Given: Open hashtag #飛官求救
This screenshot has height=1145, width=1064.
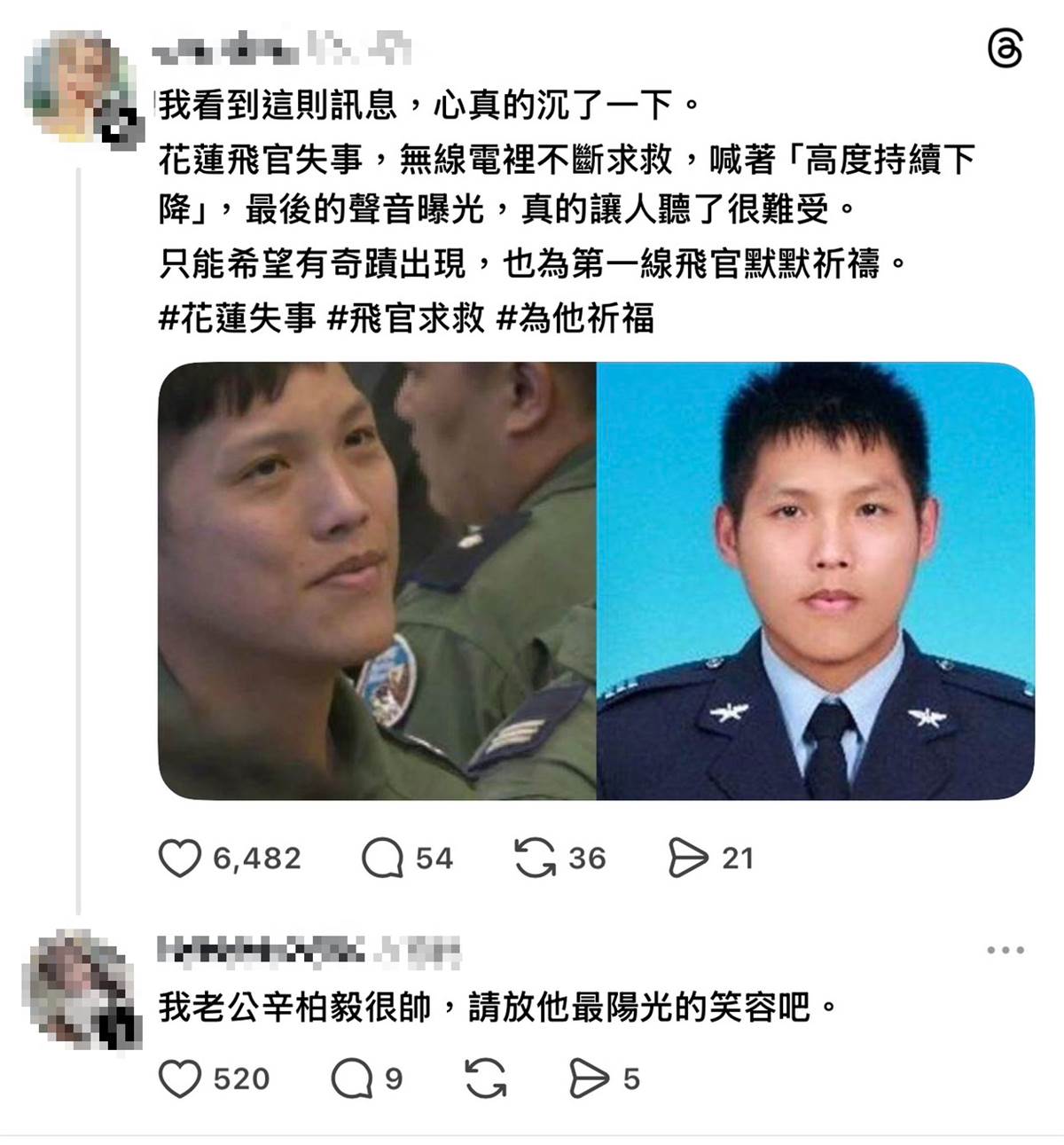Looking at the screenshot, I should pos(406,318).
